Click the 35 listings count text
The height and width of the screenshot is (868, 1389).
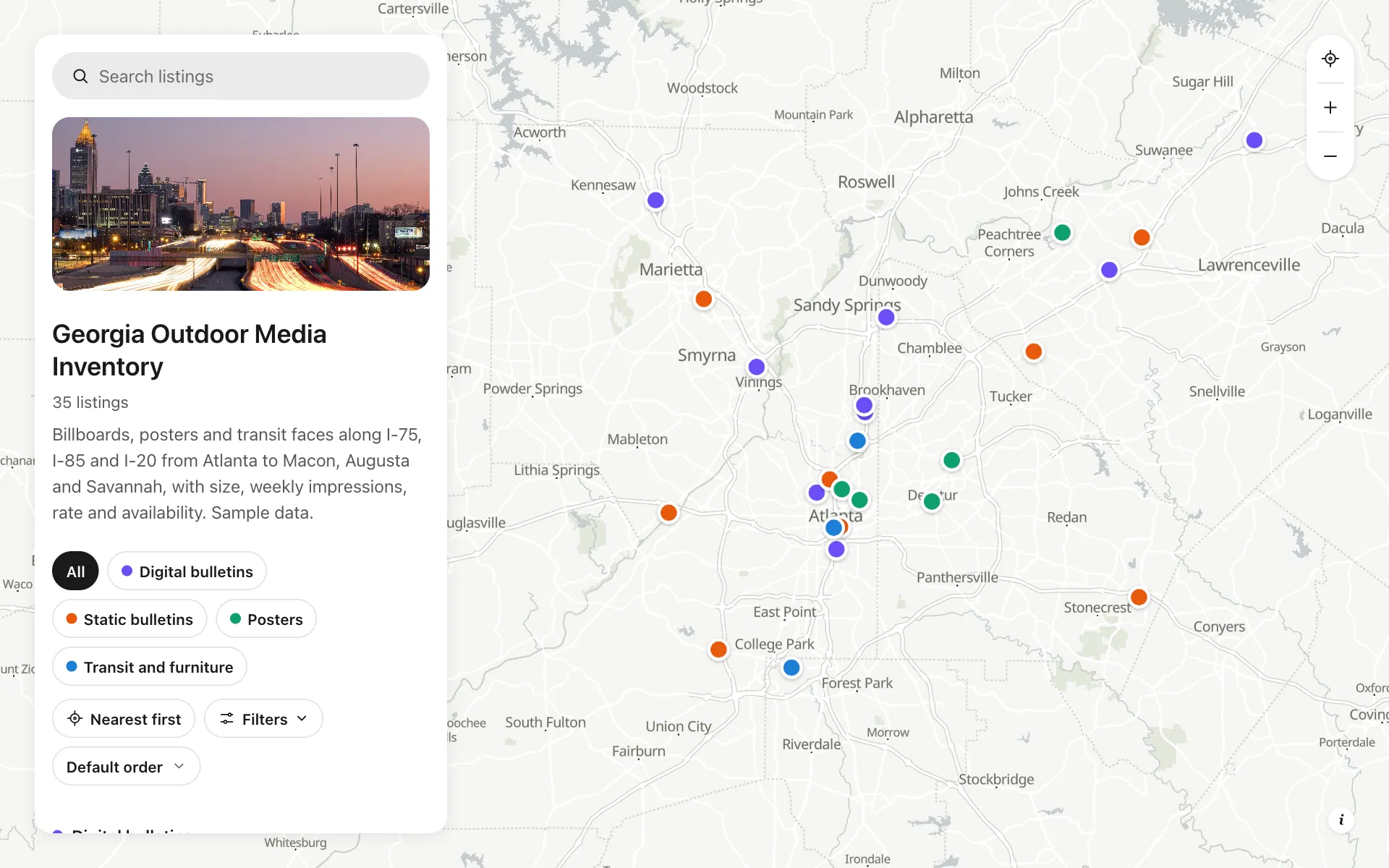tap(90, 402)
